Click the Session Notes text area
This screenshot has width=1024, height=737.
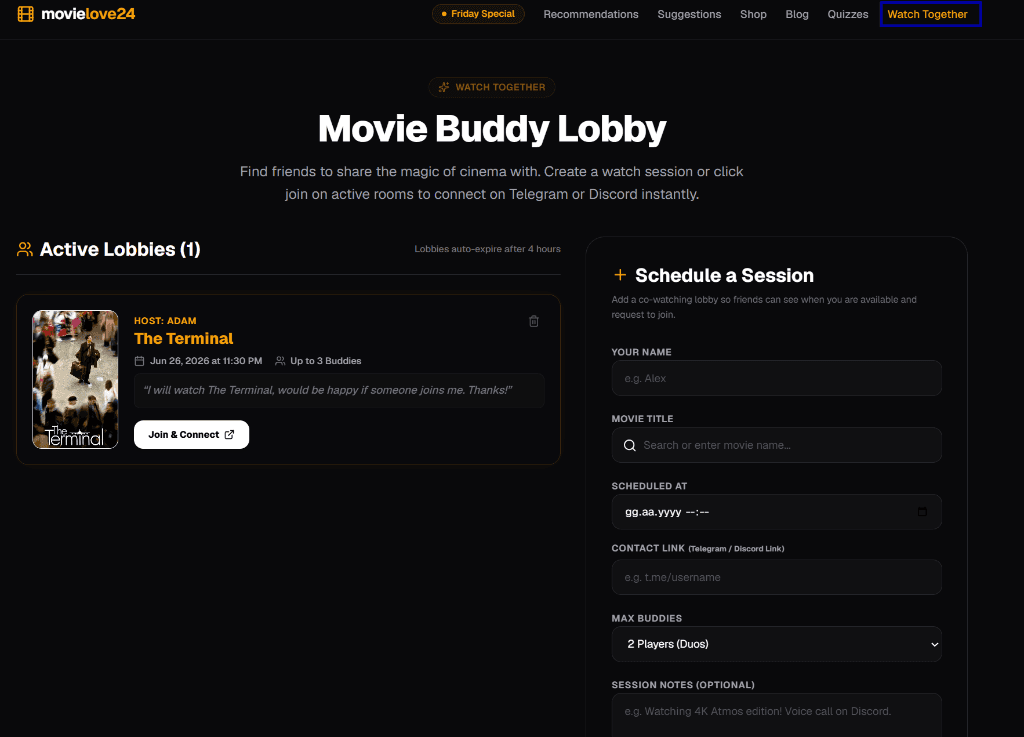click(776, 715)
